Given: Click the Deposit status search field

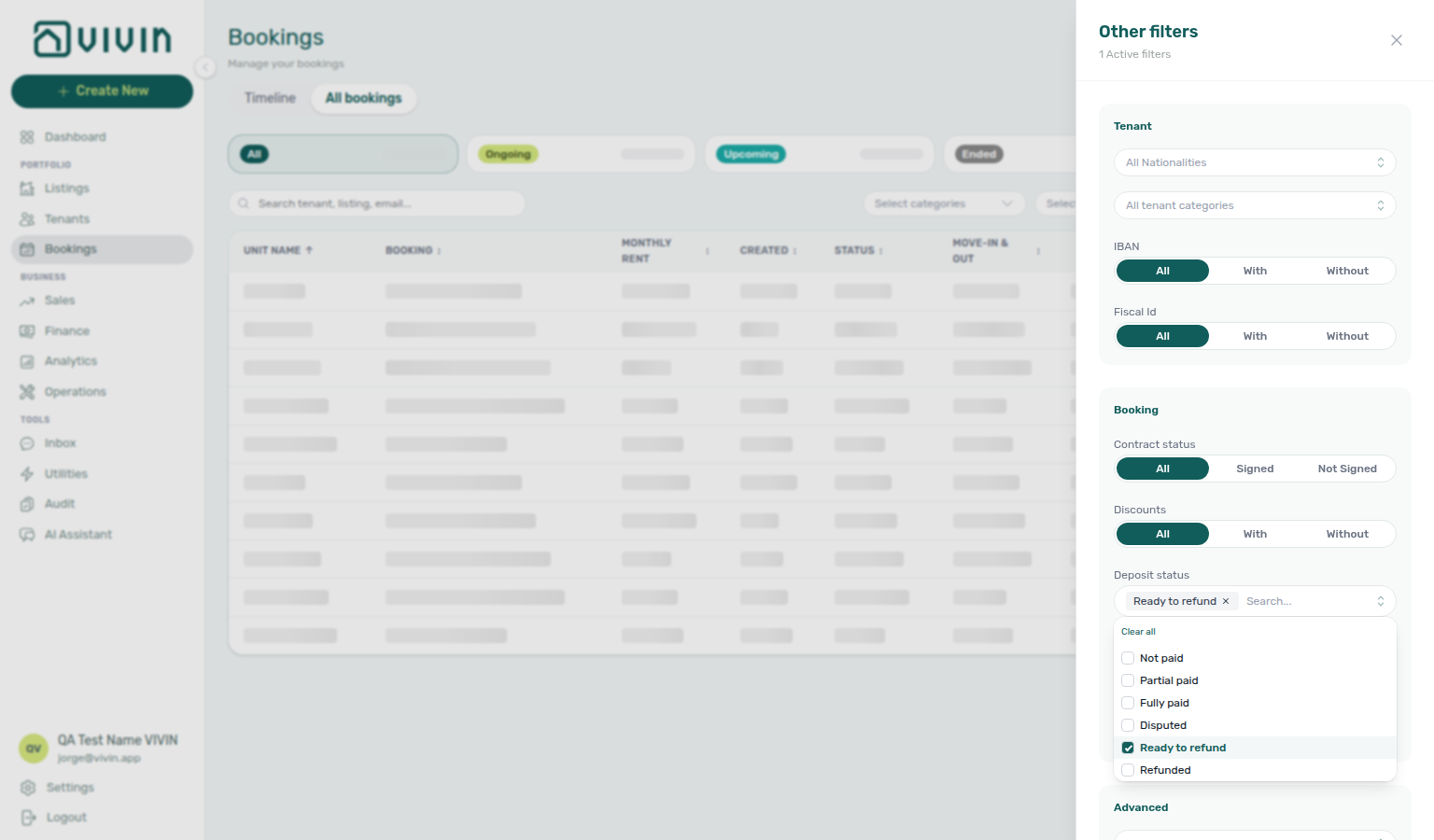Looking at the screenshot, I should click(x=1307, y=601).
